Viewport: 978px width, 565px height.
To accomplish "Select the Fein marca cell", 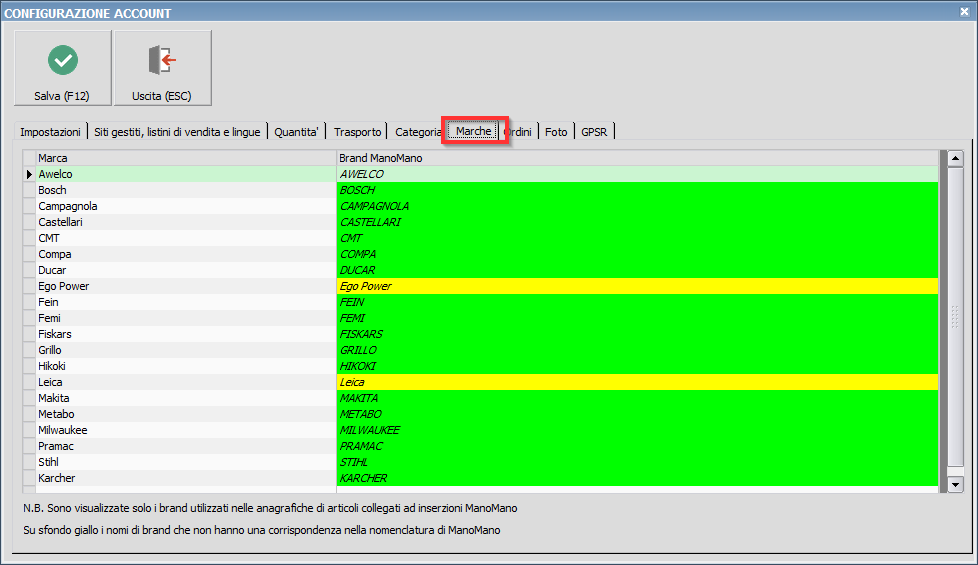I will pos(186,302).
